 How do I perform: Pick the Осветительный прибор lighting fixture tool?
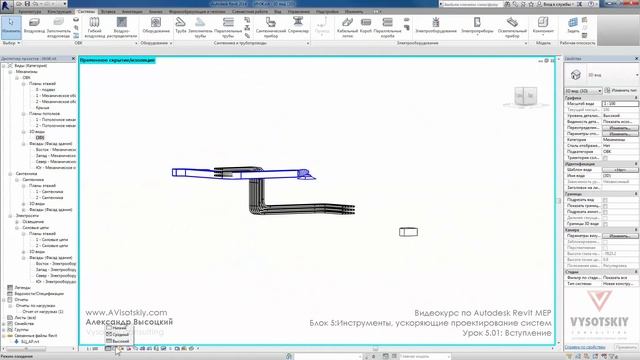pos(512,27)
